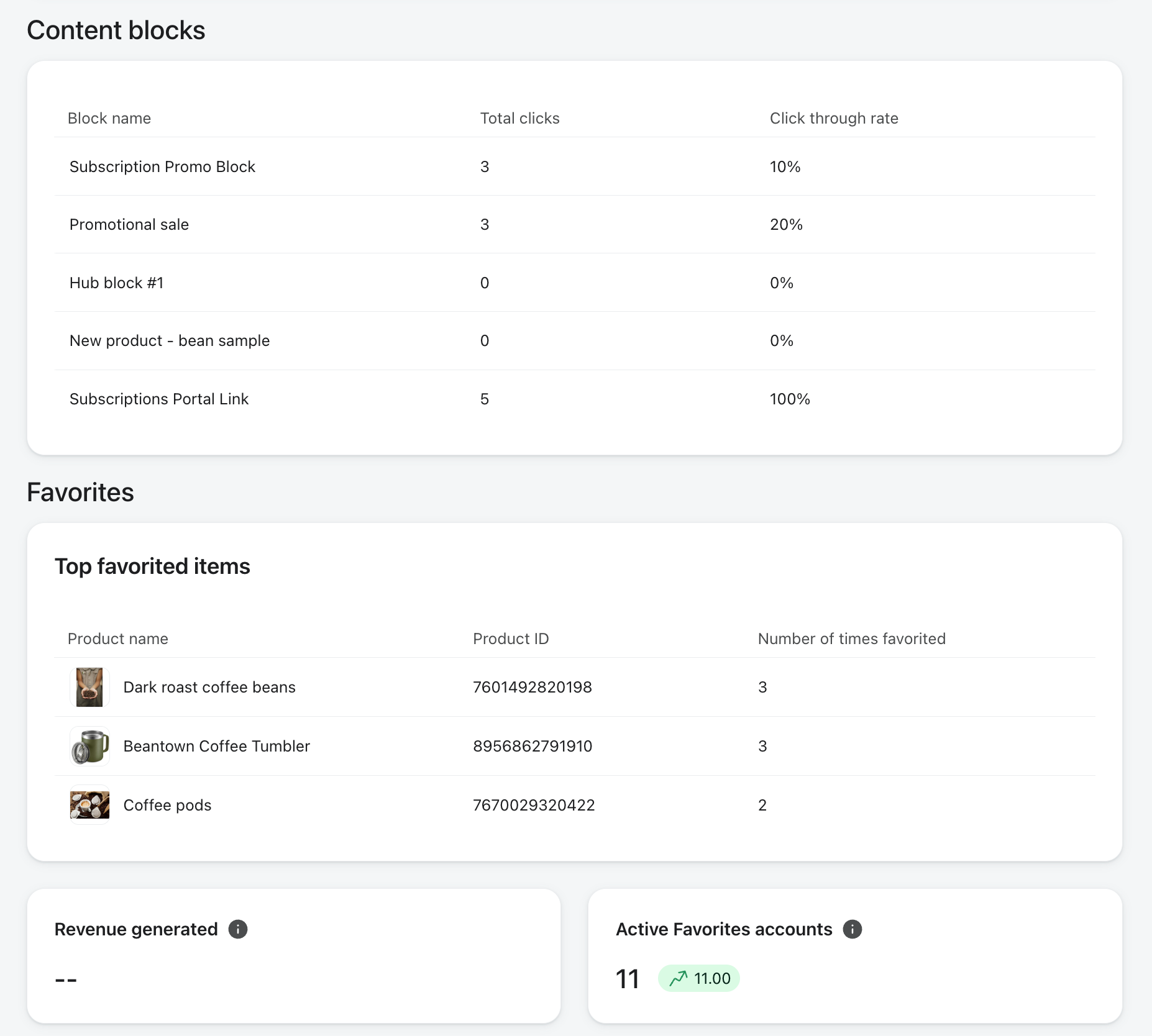Click total clicks value 5
The height and width of the screenshot is (1036, 1152).
(485, 399)
